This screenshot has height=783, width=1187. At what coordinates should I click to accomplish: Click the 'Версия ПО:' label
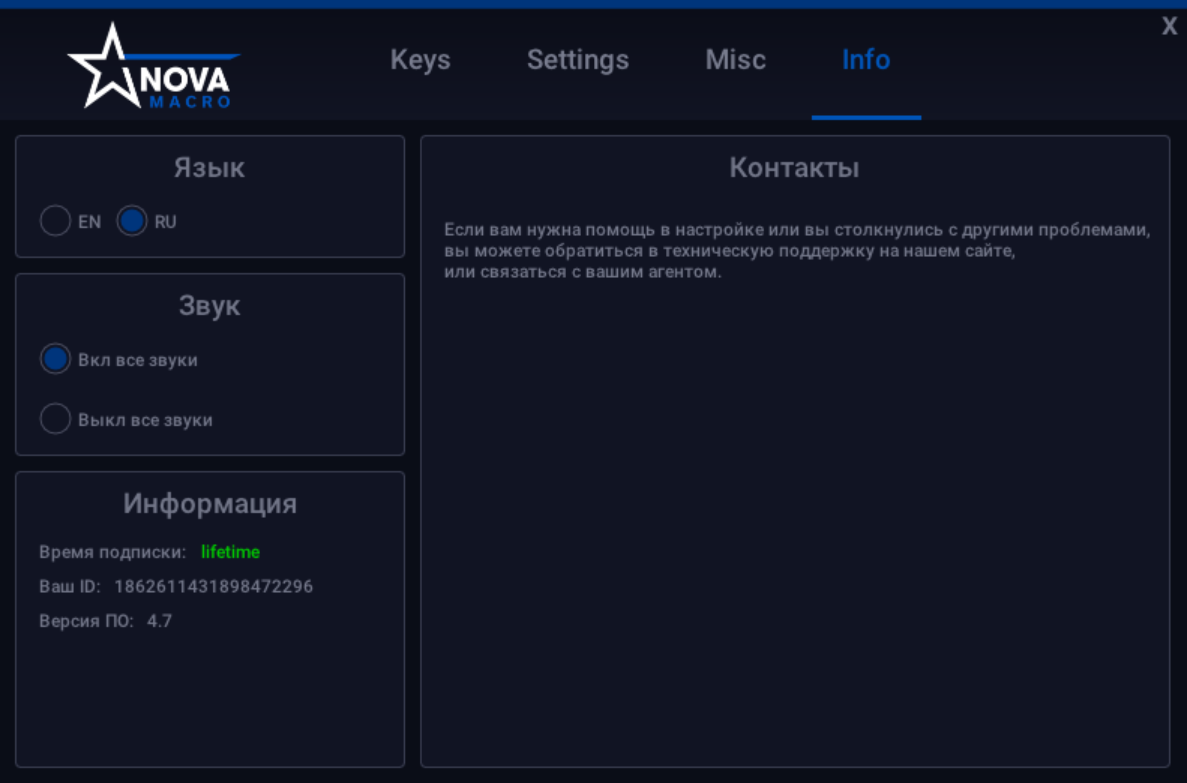coord(86,621)
